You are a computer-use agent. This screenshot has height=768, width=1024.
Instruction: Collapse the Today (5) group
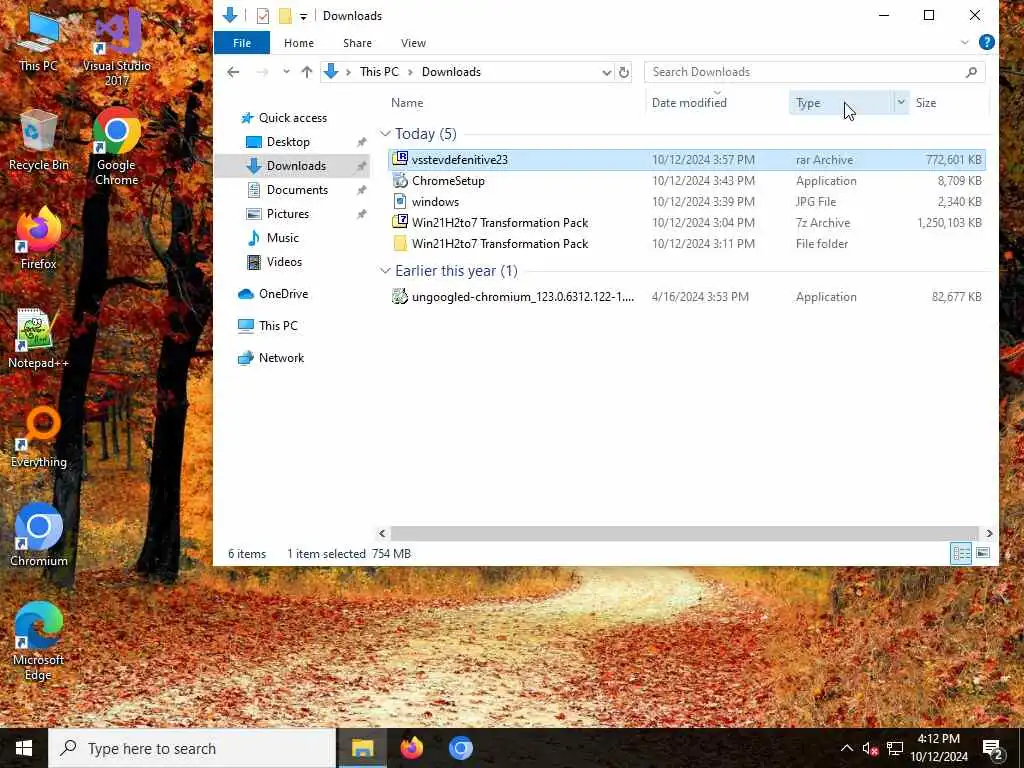pos(385,134)
